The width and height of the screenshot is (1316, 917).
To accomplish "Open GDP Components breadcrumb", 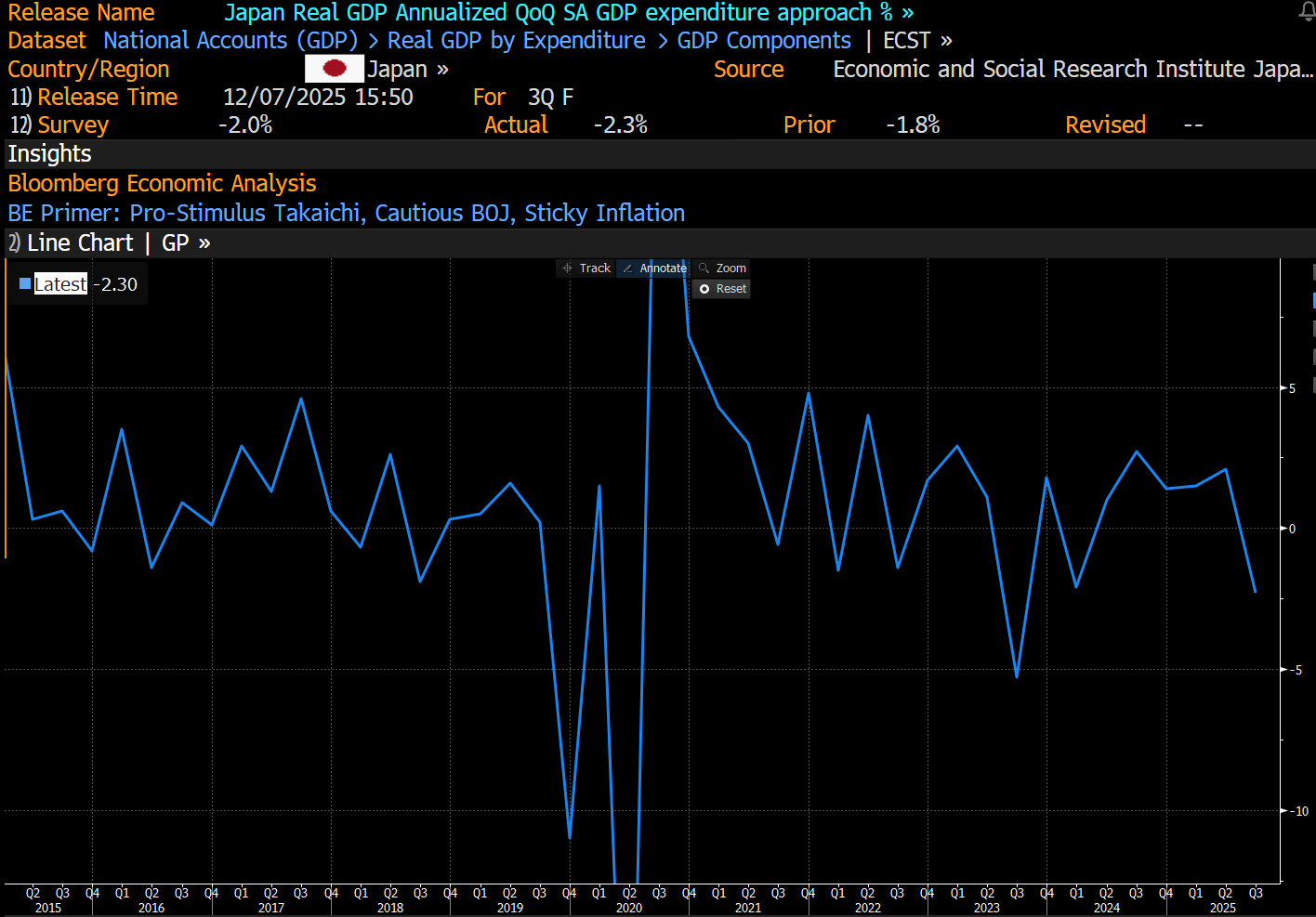I will click(764, 41).
